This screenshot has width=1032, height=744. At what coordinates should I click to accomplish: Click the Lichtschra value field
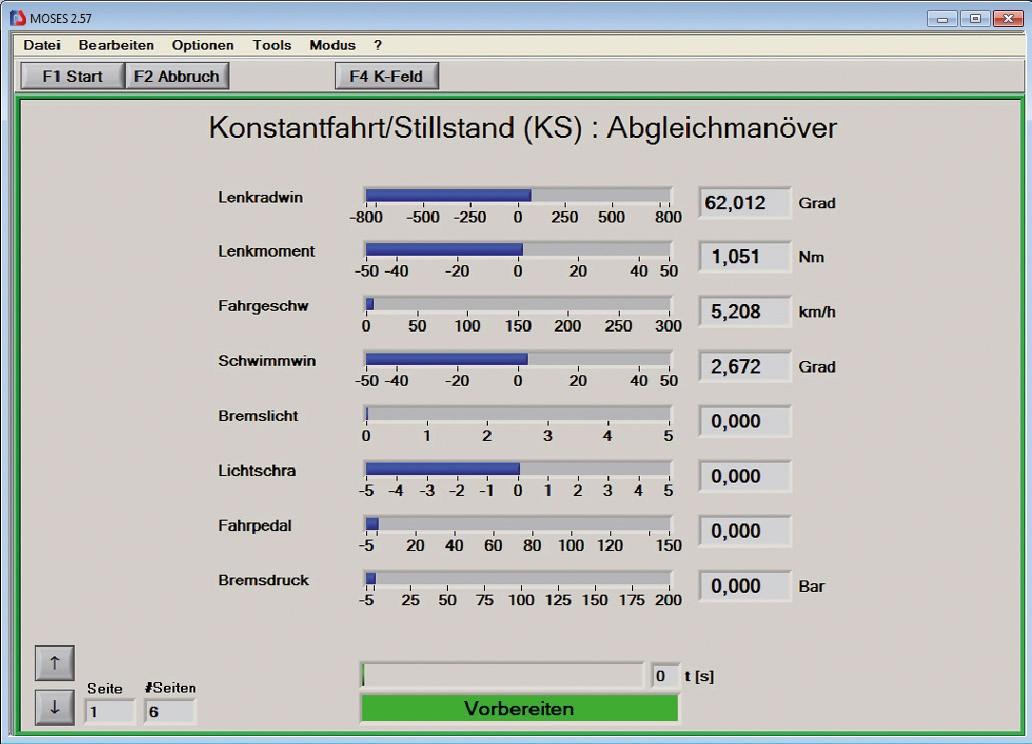tap(744, 476)
